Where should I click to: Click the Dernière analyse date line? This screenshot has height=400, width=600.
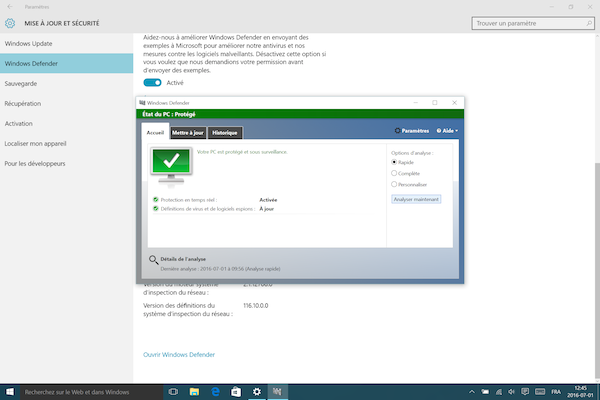point(220,269)
